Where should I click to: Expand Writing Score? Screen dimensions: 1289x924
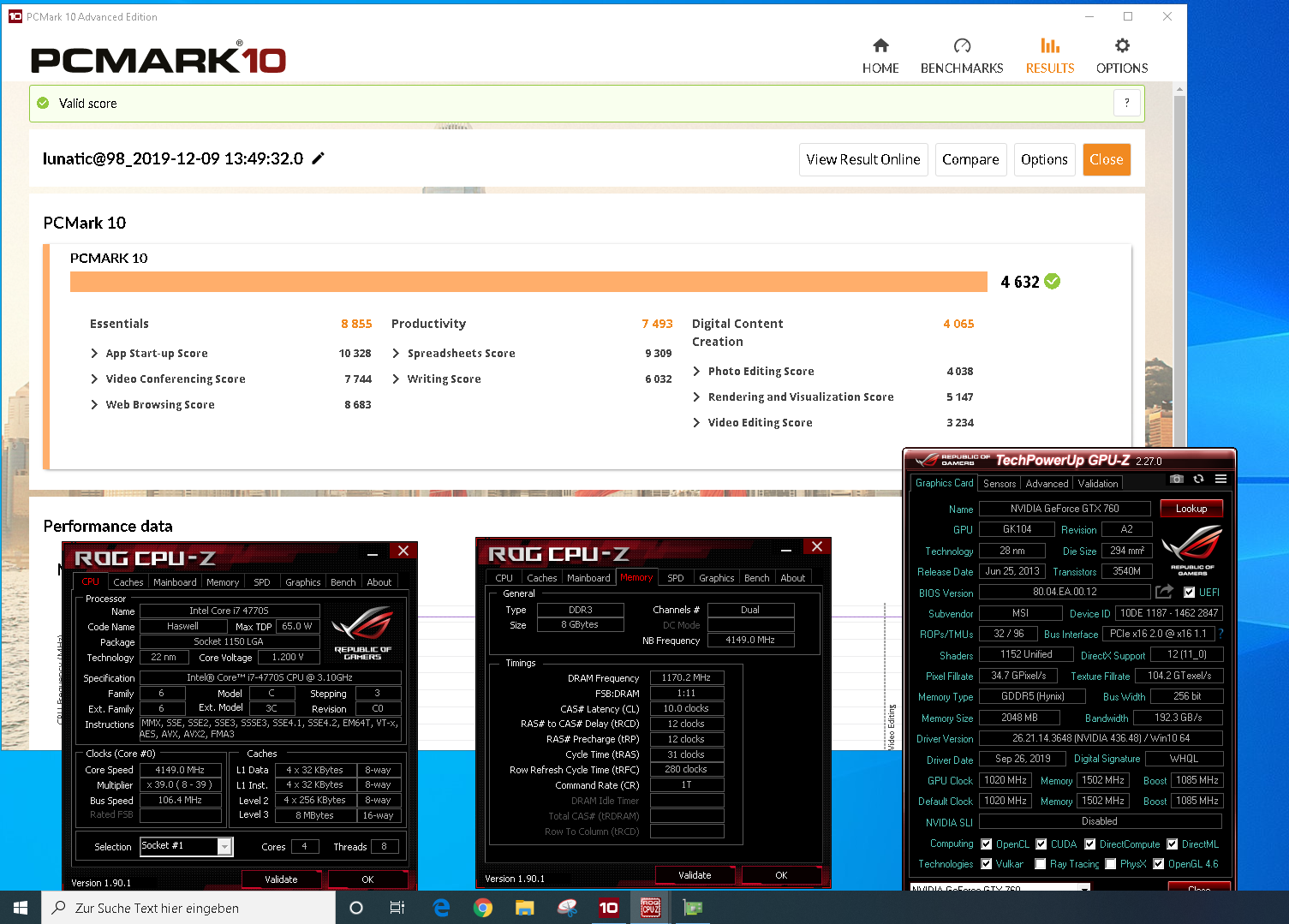click(396, 379)
